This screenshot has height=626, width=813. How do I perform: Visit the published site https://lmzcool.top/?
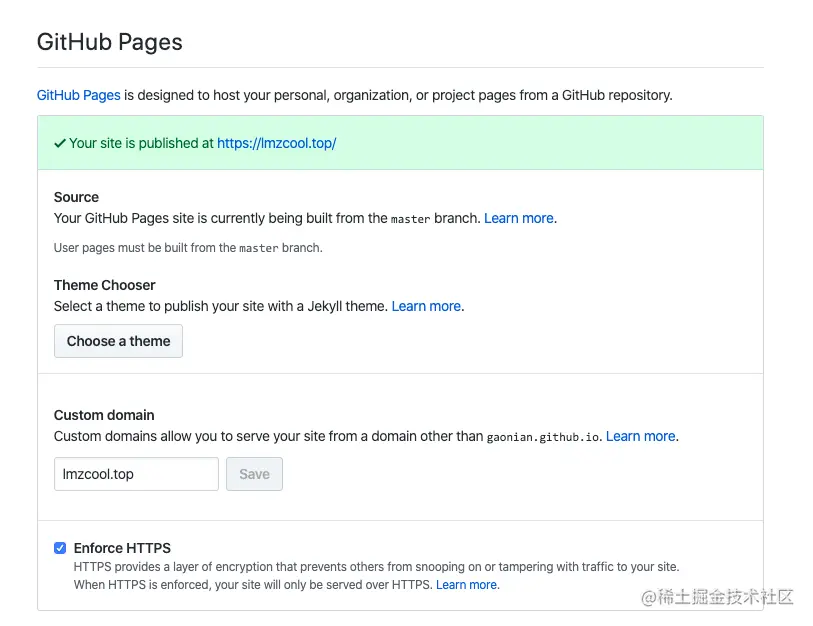click(x=277, y=143)
